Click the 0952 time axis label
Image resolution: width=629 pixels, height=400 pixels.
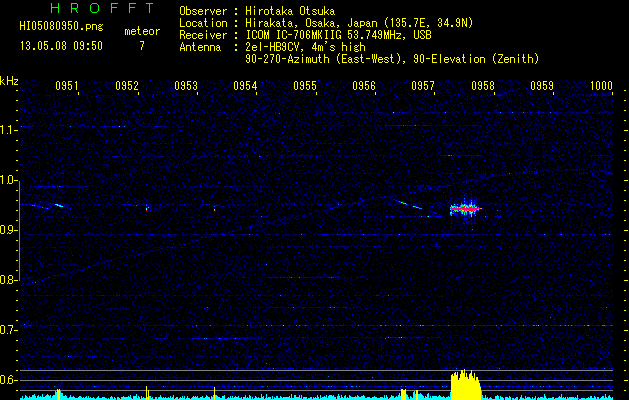tap(127, 86)
